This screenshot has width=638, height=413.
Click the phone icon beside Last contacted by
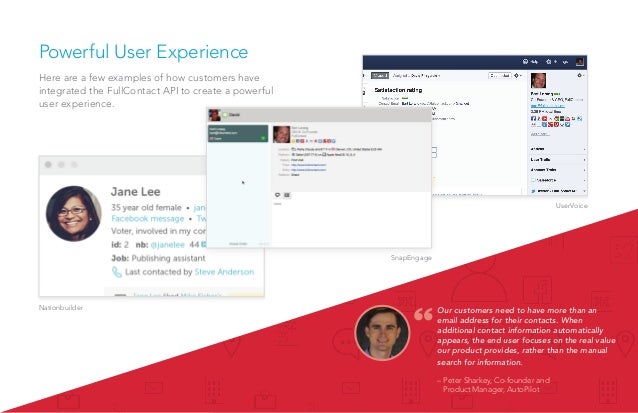pos(117,272)
